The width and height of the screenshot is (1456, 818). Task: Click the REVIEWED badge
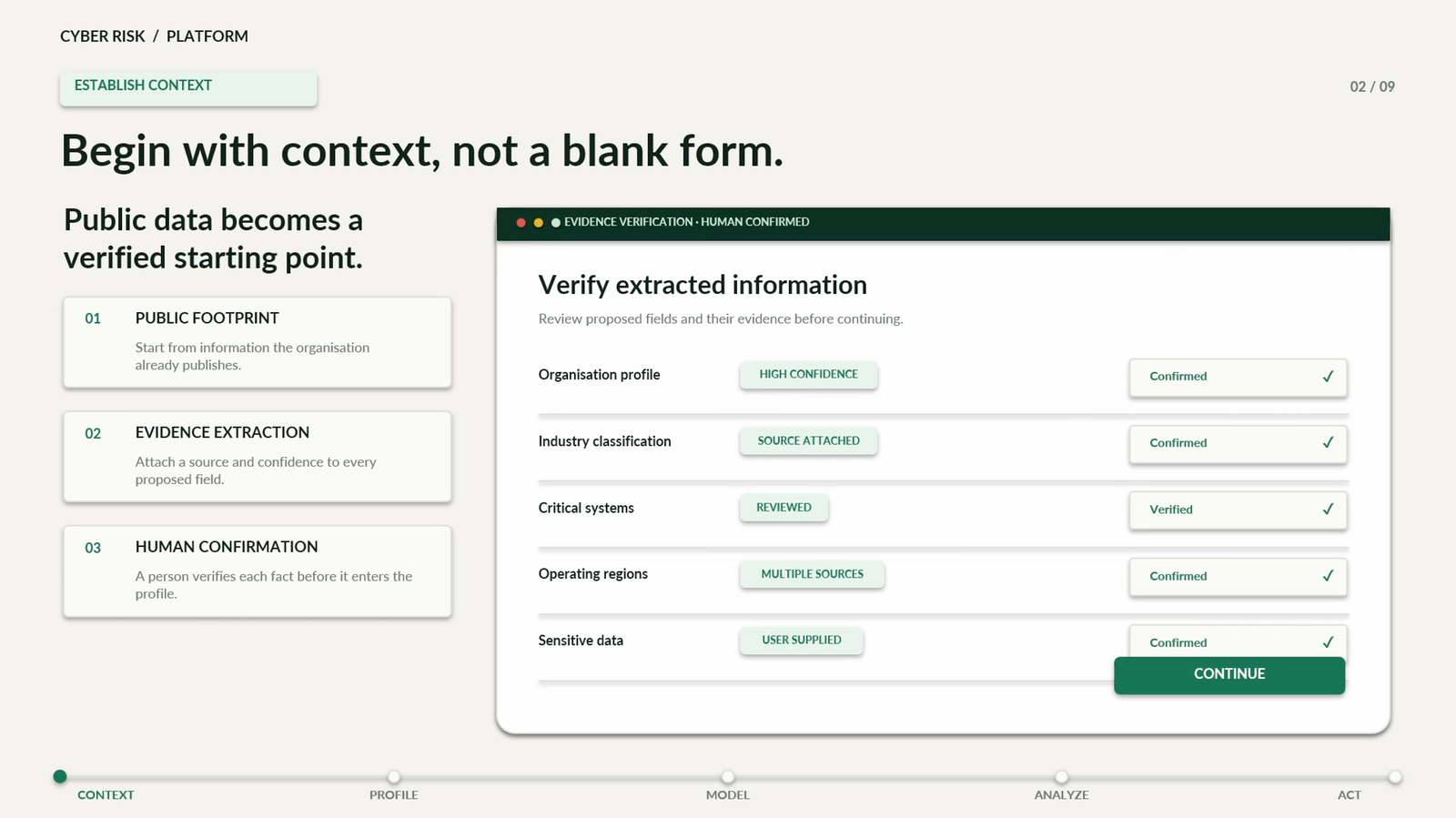[784, 507]
